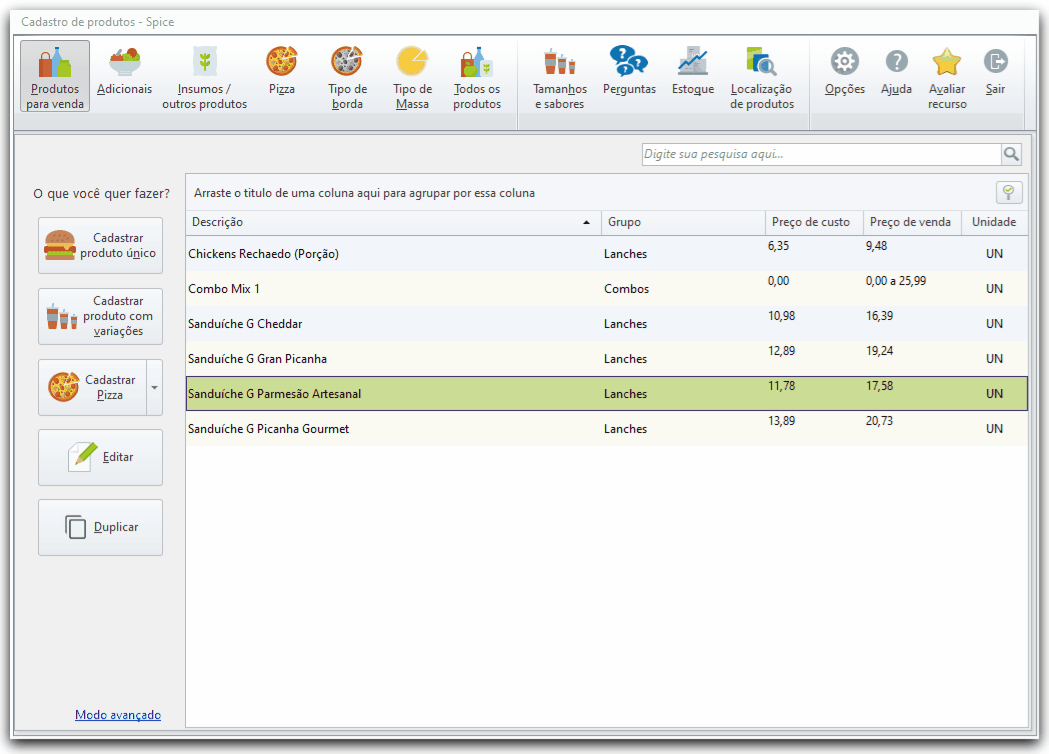The image size is (1049, 754).
Task: Open the Pizza toolbar icon
Action: tap(282, 62)
